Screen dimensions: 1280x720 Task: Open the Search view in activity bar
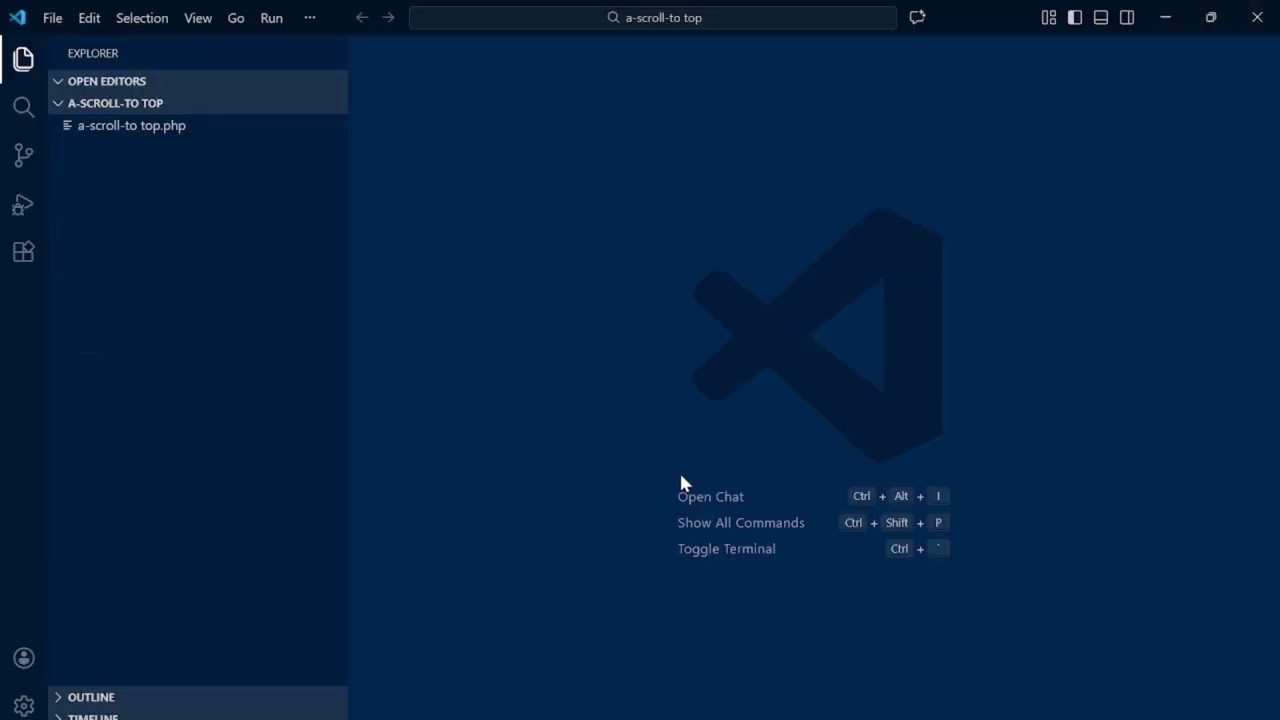tap(24, 107)
